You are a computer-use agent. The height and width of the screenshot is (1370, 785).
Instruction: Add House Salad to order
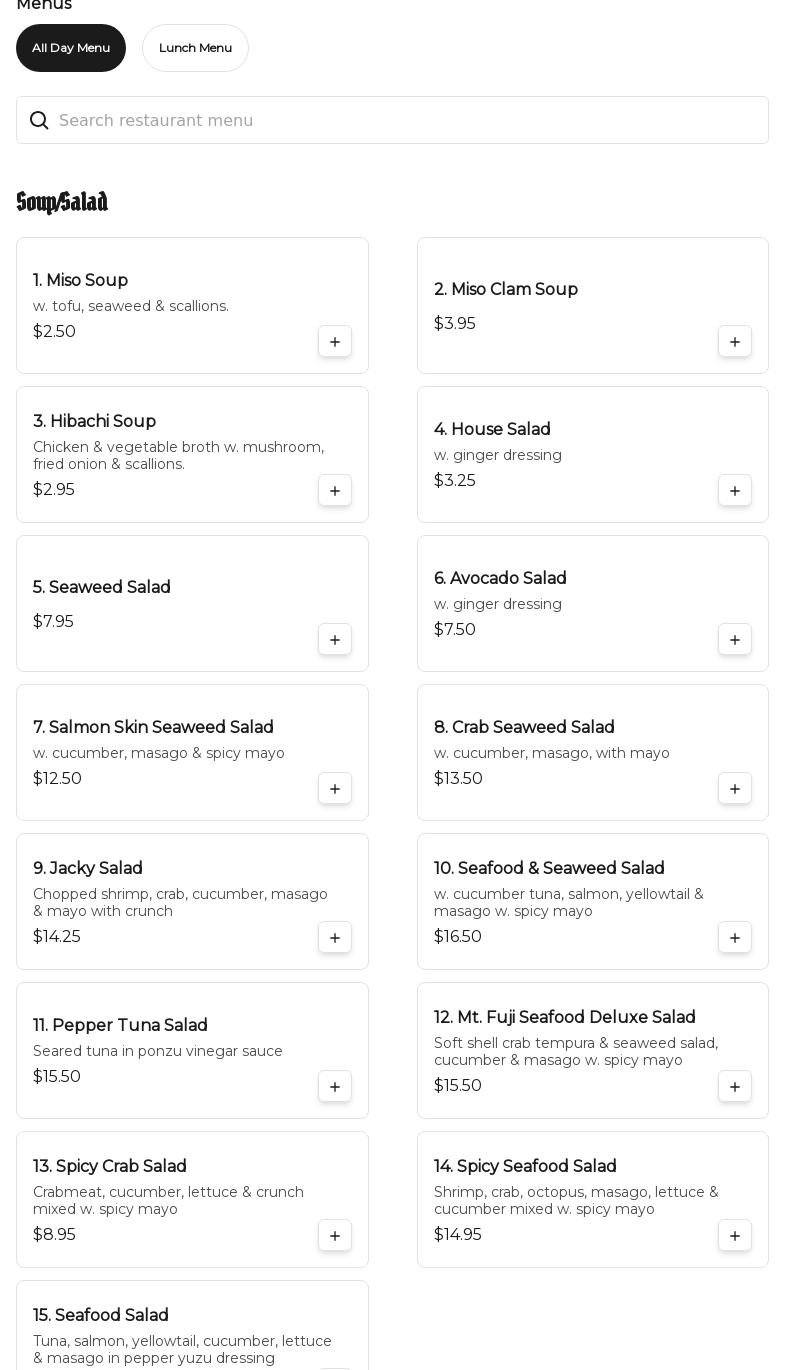pyautogui.click(x=735, y=491)
